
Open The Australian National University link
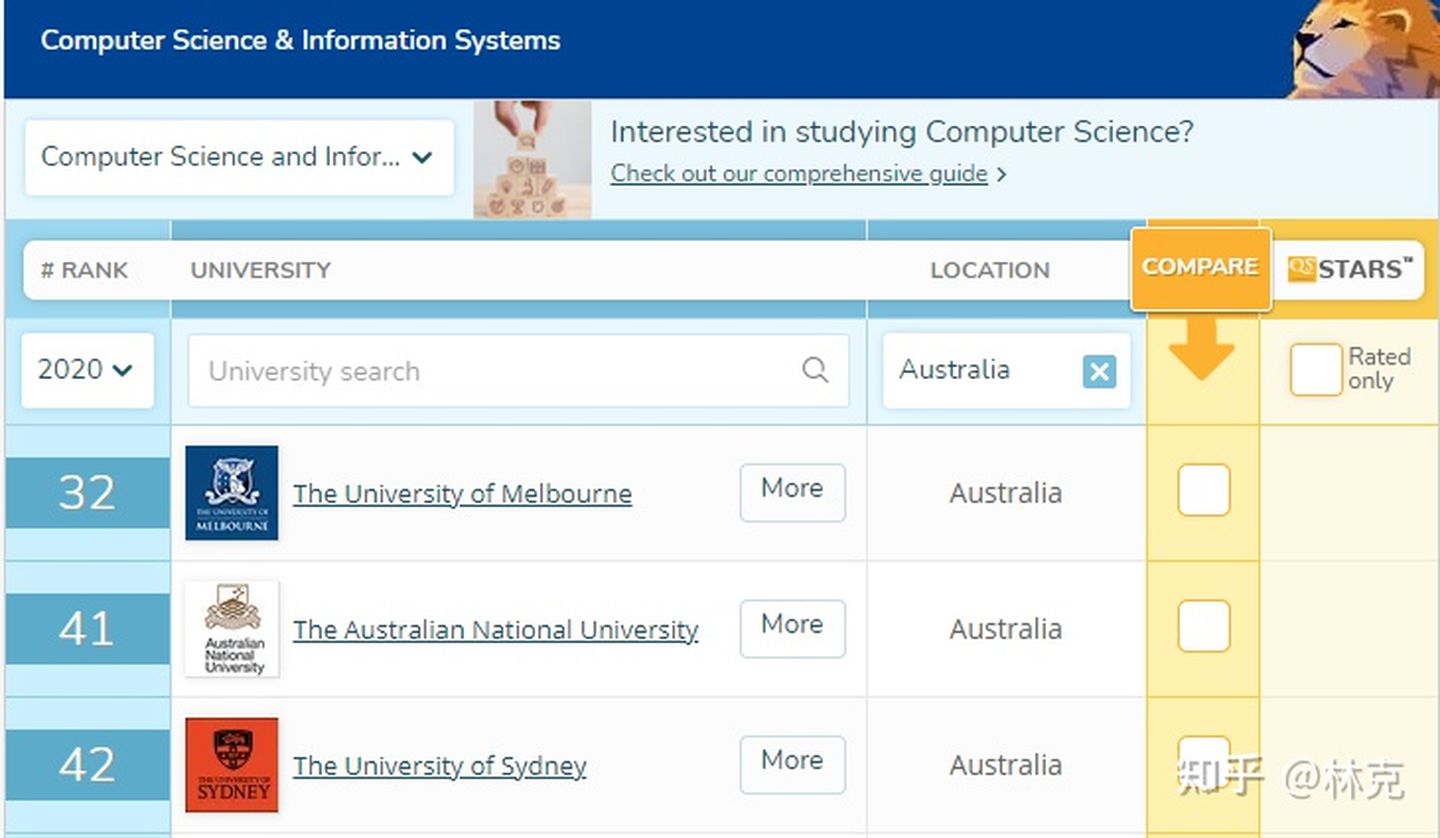[495, 630]
